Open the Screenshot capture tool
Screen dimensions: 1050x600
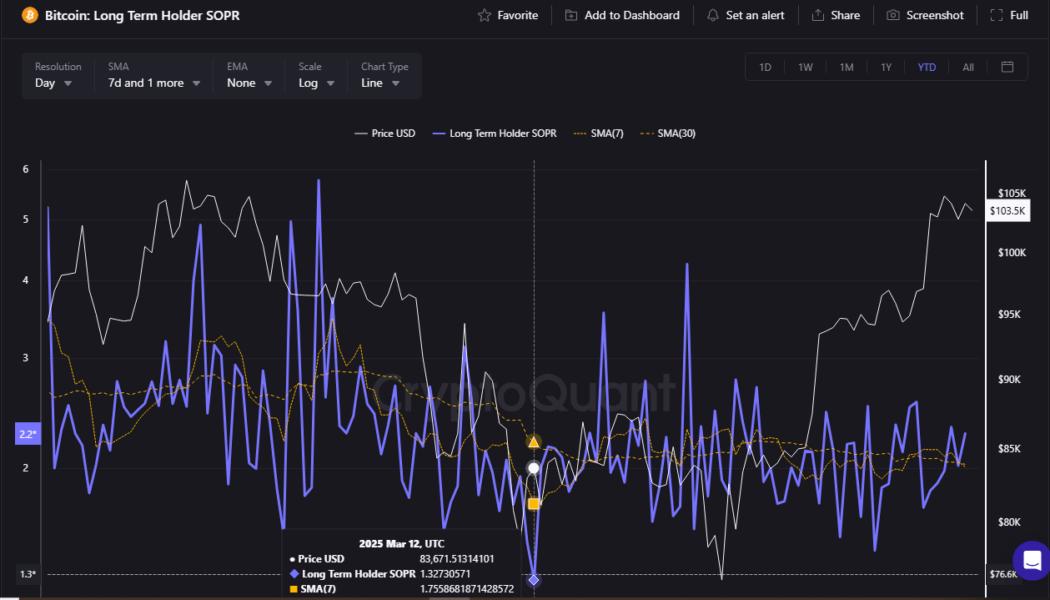[924, 15]
